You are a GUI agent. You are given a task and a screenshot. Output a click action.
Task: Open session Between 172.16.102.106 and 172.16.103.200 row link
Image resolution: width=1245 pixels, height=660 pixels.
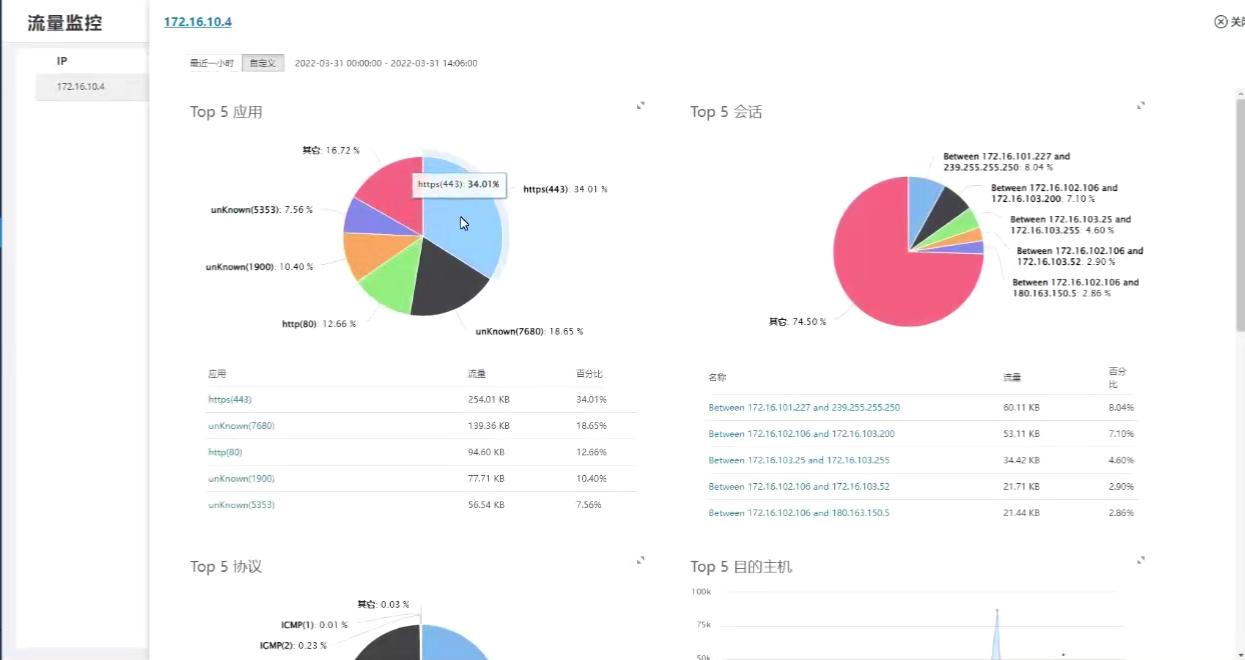click(x=801, y=434)
